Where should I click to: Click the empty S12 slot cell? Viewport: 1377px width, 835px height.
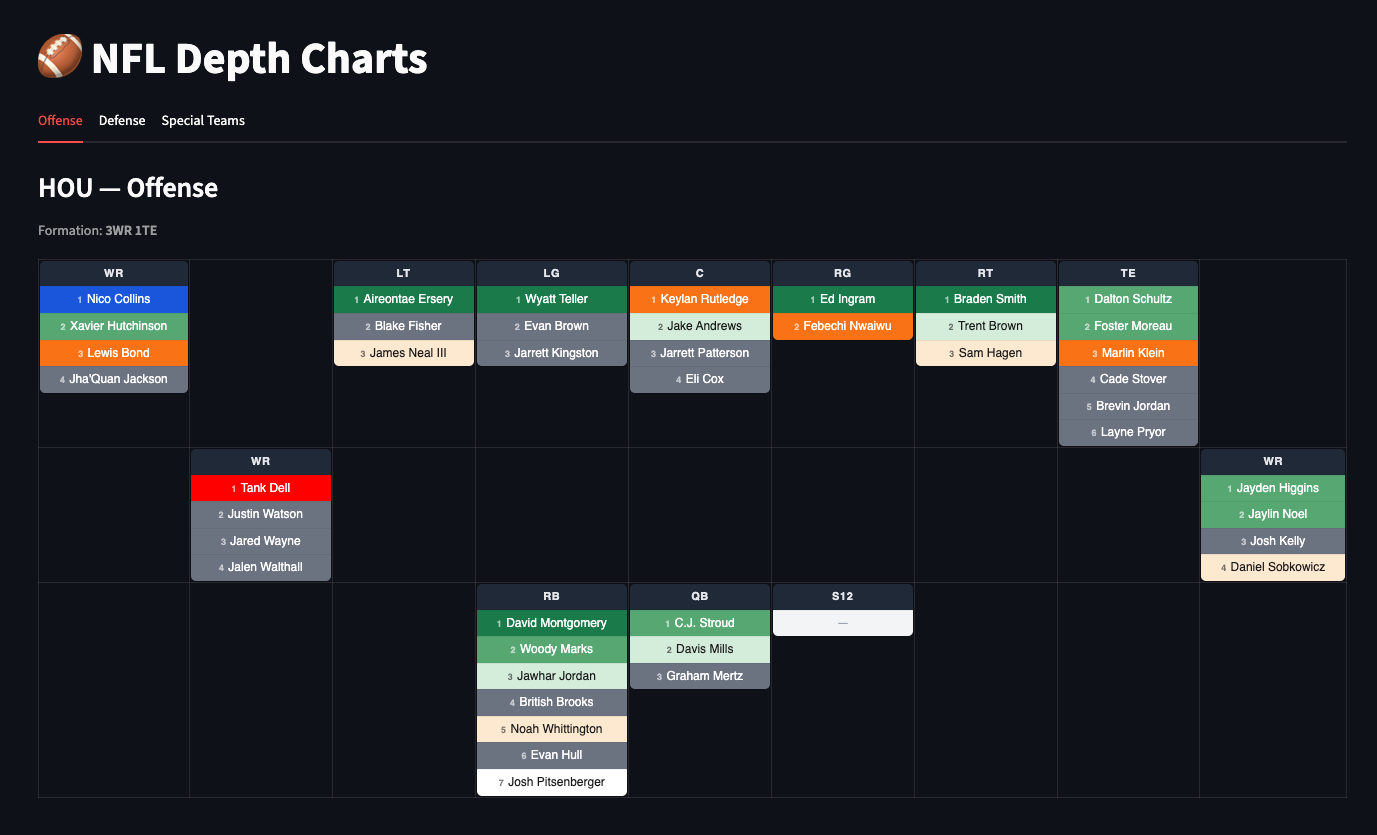coord(843,623)
